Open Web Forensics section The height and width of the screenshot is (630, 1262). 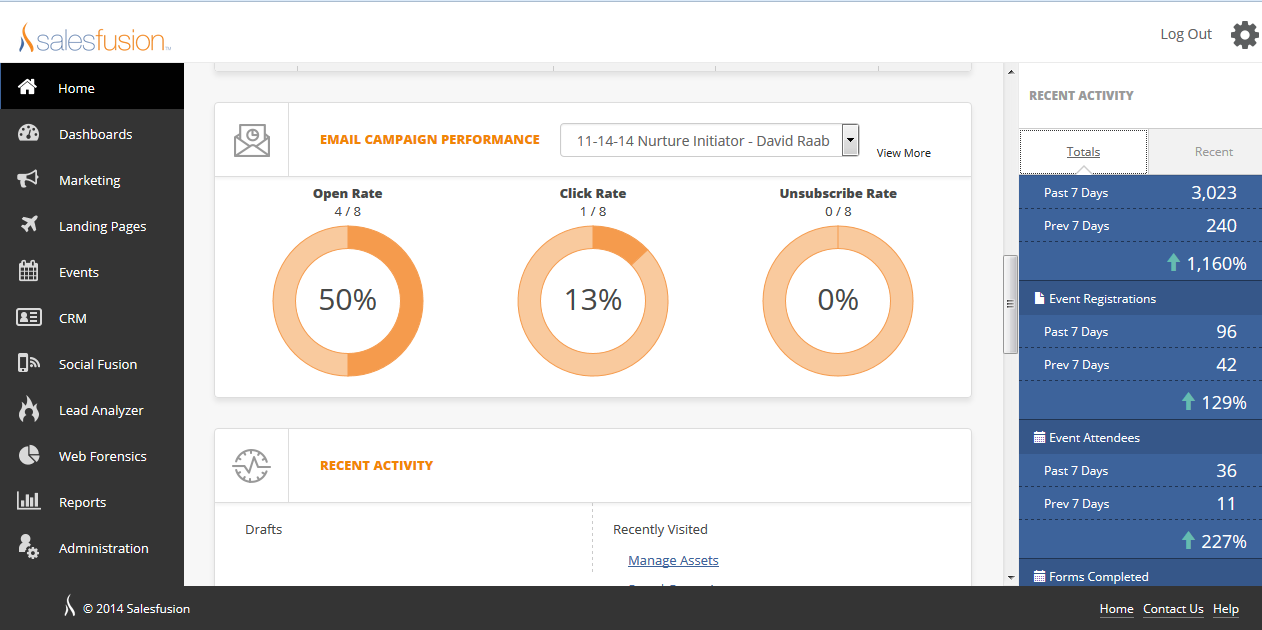click(x=92, y=455)
